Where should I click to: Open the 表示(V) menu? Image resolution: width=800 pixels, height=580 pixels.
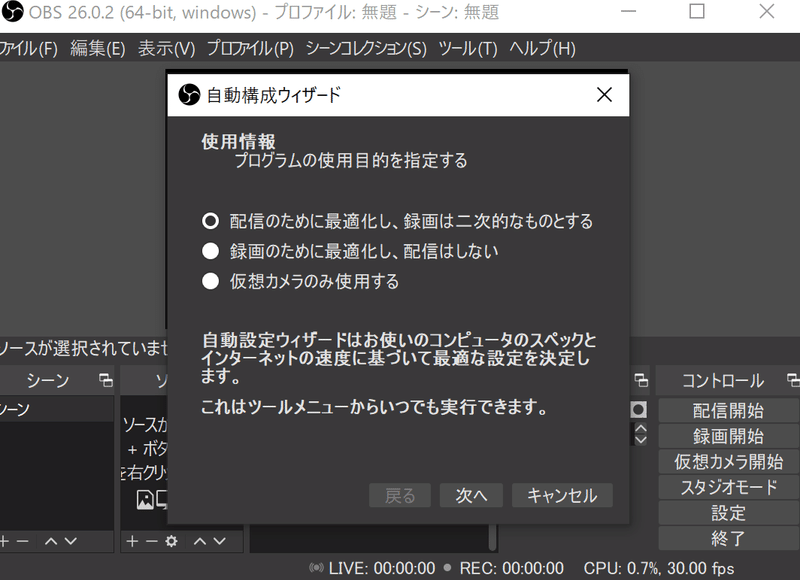pos(166,48)
